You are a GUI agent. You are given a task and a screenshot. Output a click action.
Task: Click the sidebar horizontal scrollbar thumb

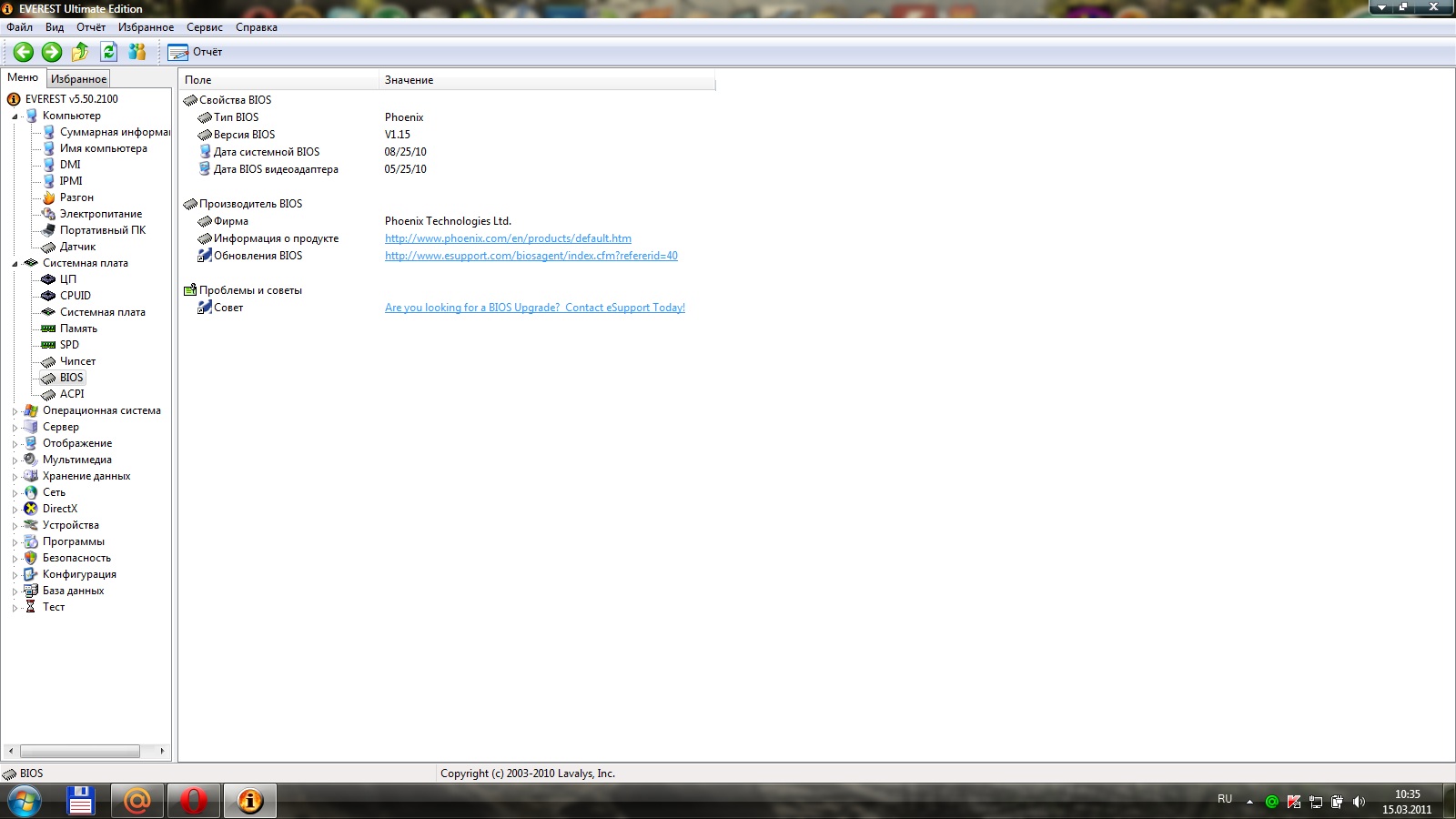(80, 751)
